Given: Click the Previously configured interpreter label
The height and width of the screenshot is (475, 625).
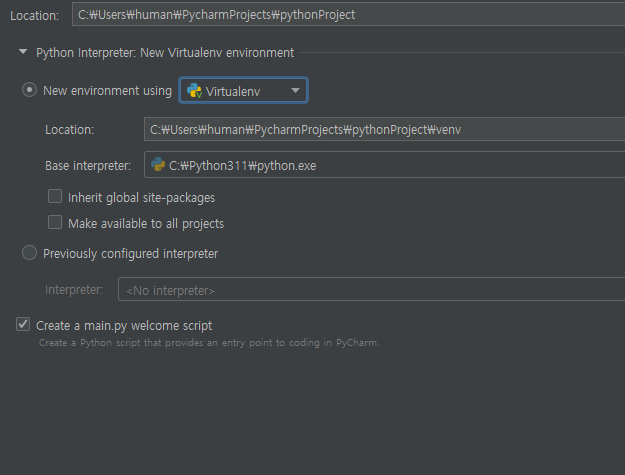Looking at the screenshot, I should [x=130, y=253].
